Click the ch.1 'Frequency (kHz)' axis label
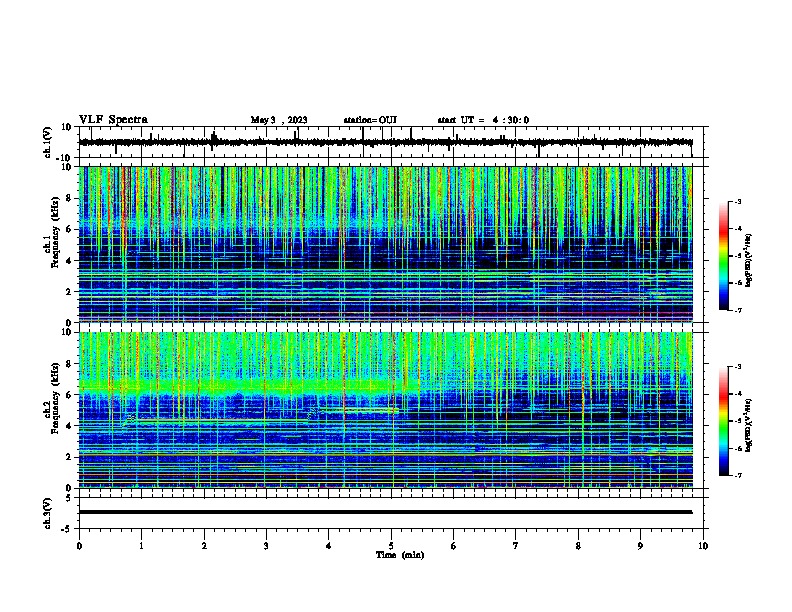This screenshot has width=792, height=612. pyautogui.click(x=56, y=232)
